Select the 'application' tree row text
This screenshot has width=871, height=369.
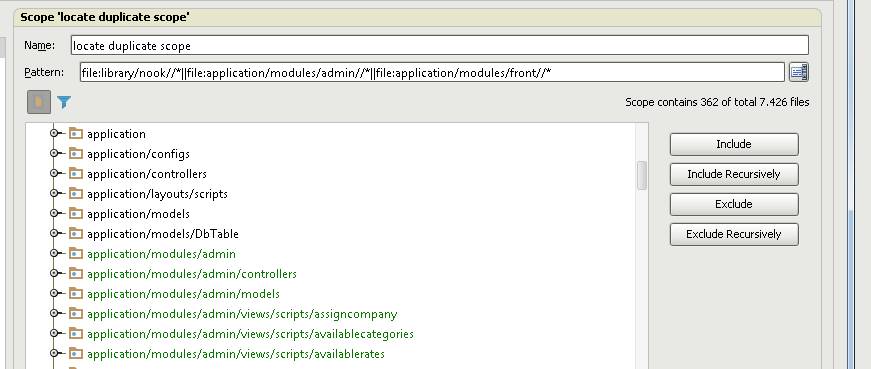point(116,134)
